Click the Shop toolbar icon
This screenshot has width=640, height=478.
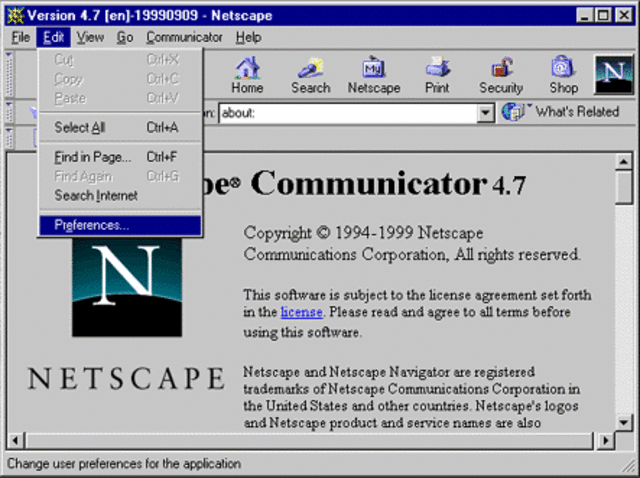coord(564,76)
